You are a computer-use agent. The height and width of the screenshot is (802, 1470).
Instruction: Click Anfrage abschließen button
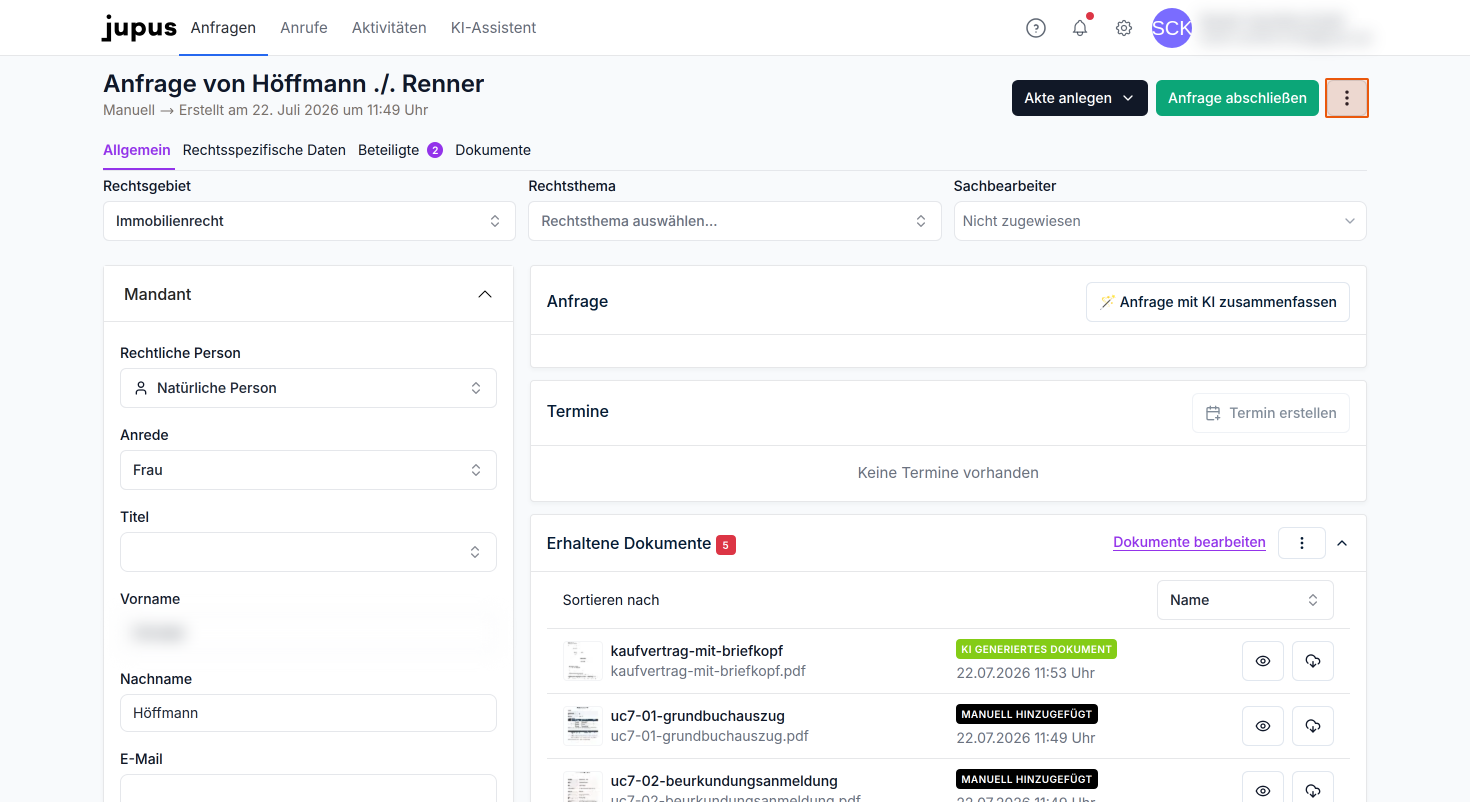(1237, 98)
